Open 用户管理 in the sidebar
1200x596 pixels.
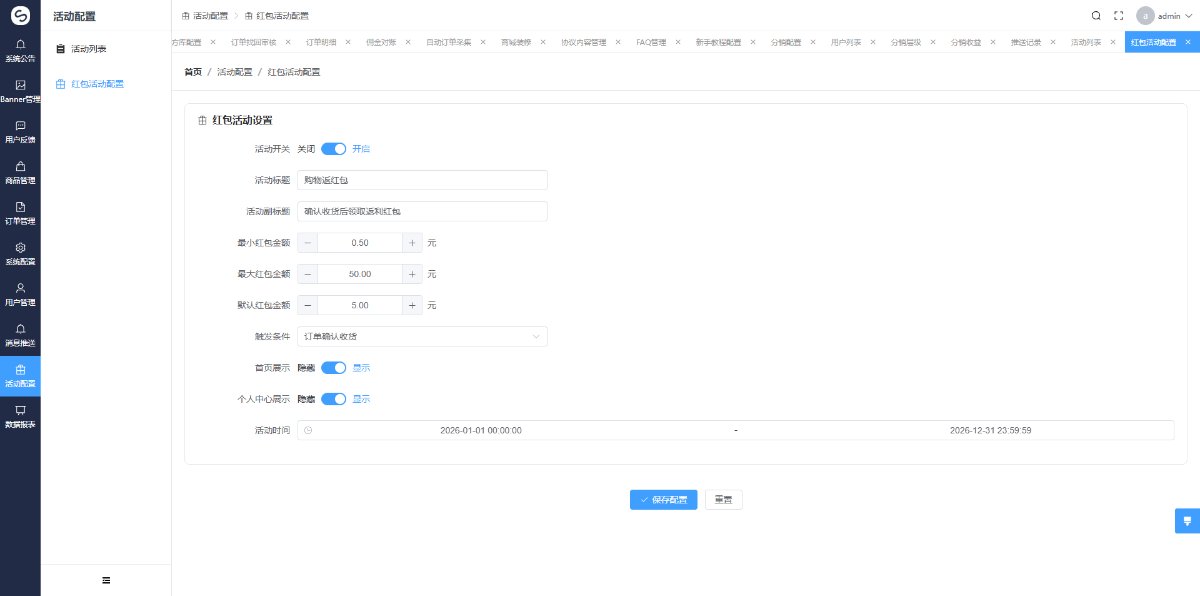20,294
